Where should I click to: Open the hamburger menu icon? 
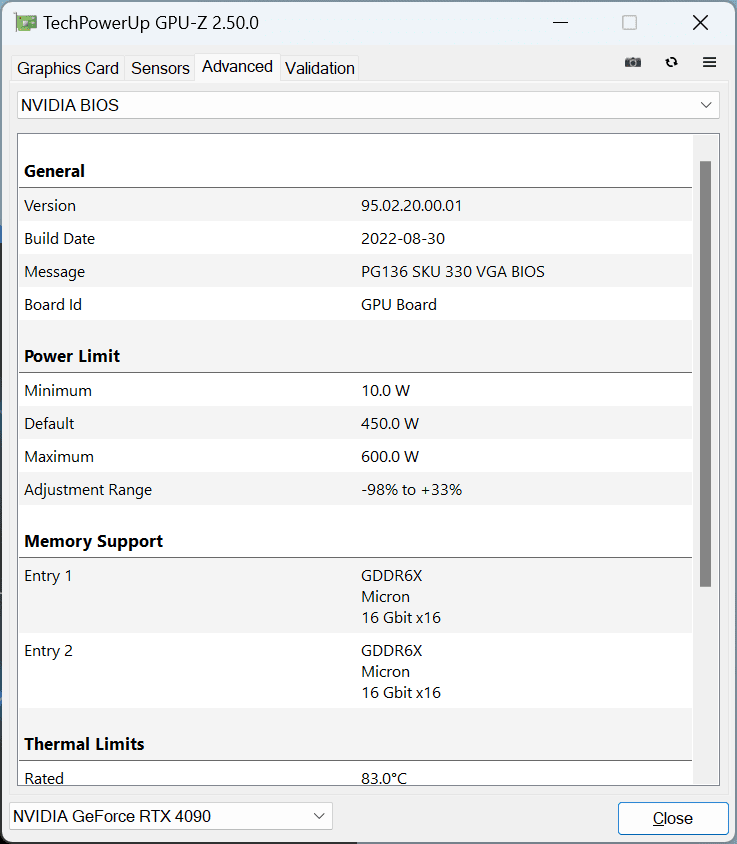[x=709, y=62]
